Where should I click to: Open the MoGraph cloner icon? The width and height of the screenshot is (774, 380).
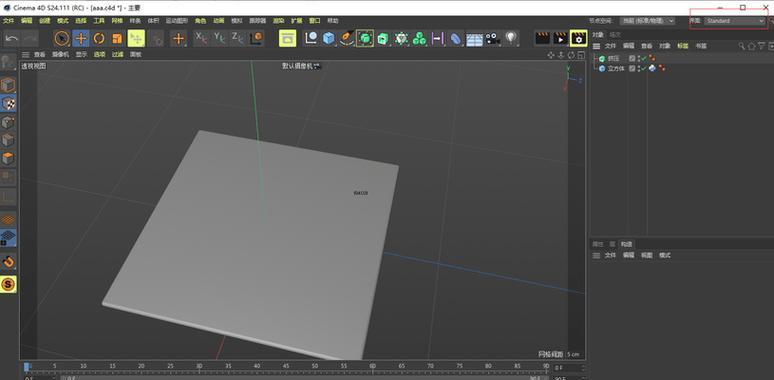(419, 38)
